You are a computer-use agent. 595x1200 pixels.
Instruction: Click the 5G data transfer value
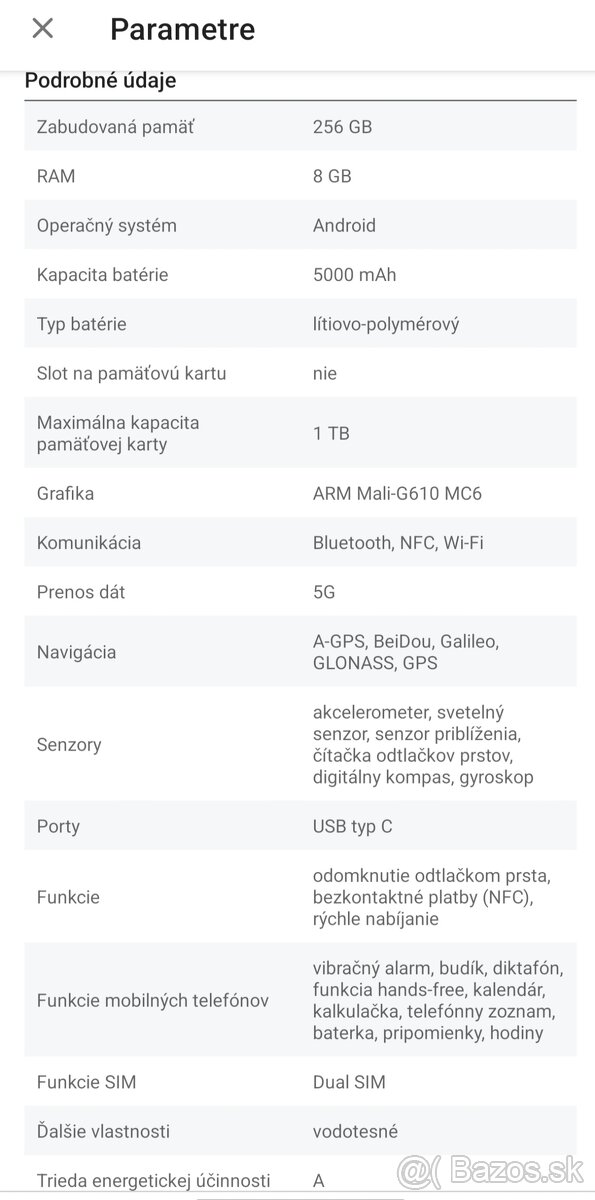coord(324,592)
